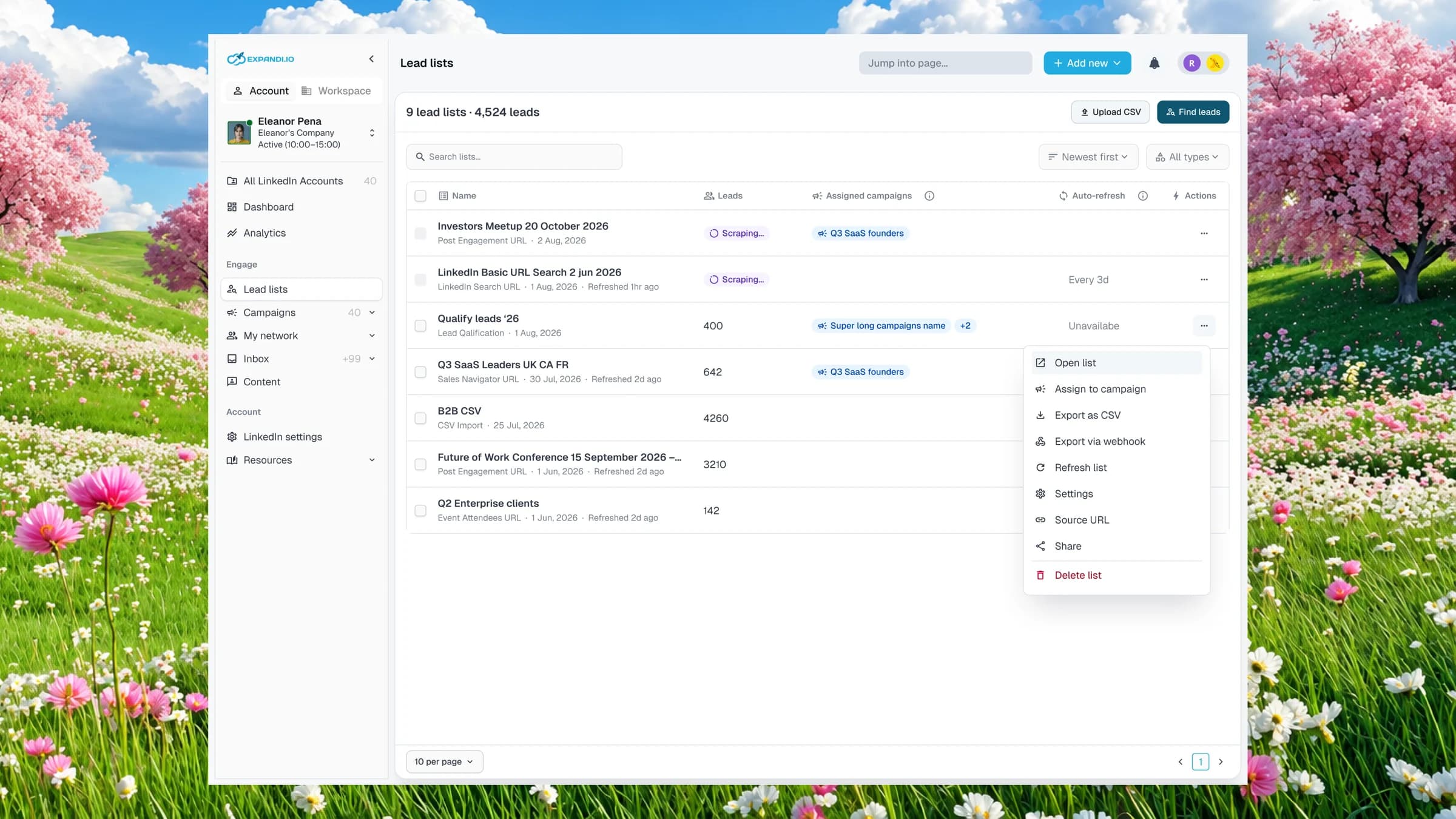
Task: Open notifications bell
Action: pos(1154,63)
